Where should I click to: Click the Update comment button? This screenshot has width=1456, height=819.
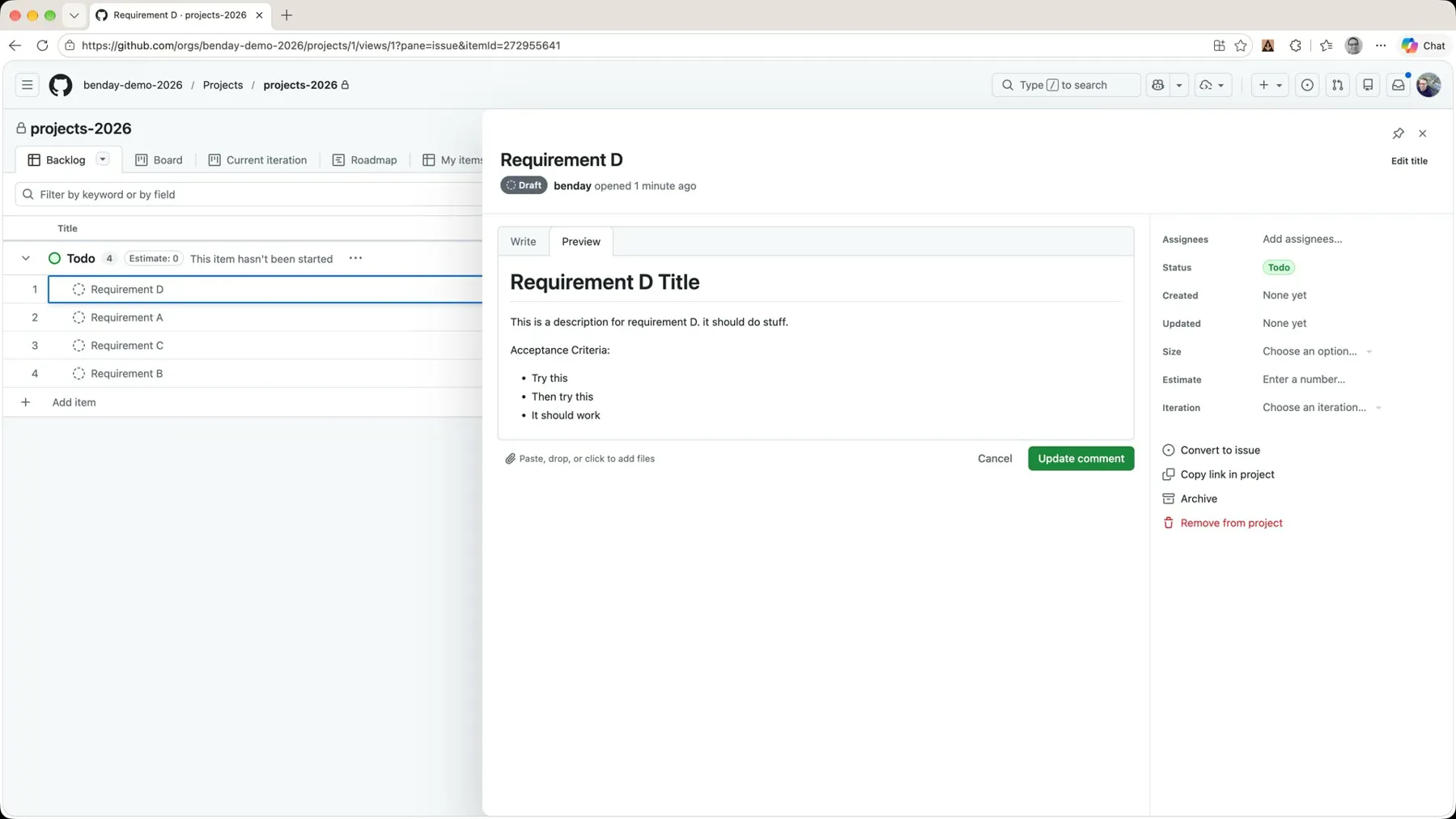(1080, 458)
